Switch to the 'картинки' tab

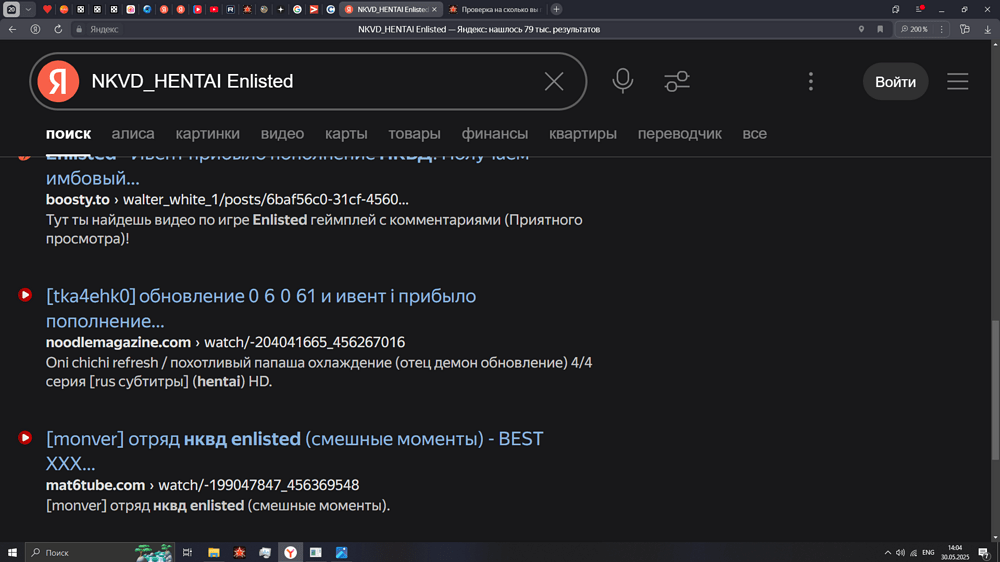208,134
